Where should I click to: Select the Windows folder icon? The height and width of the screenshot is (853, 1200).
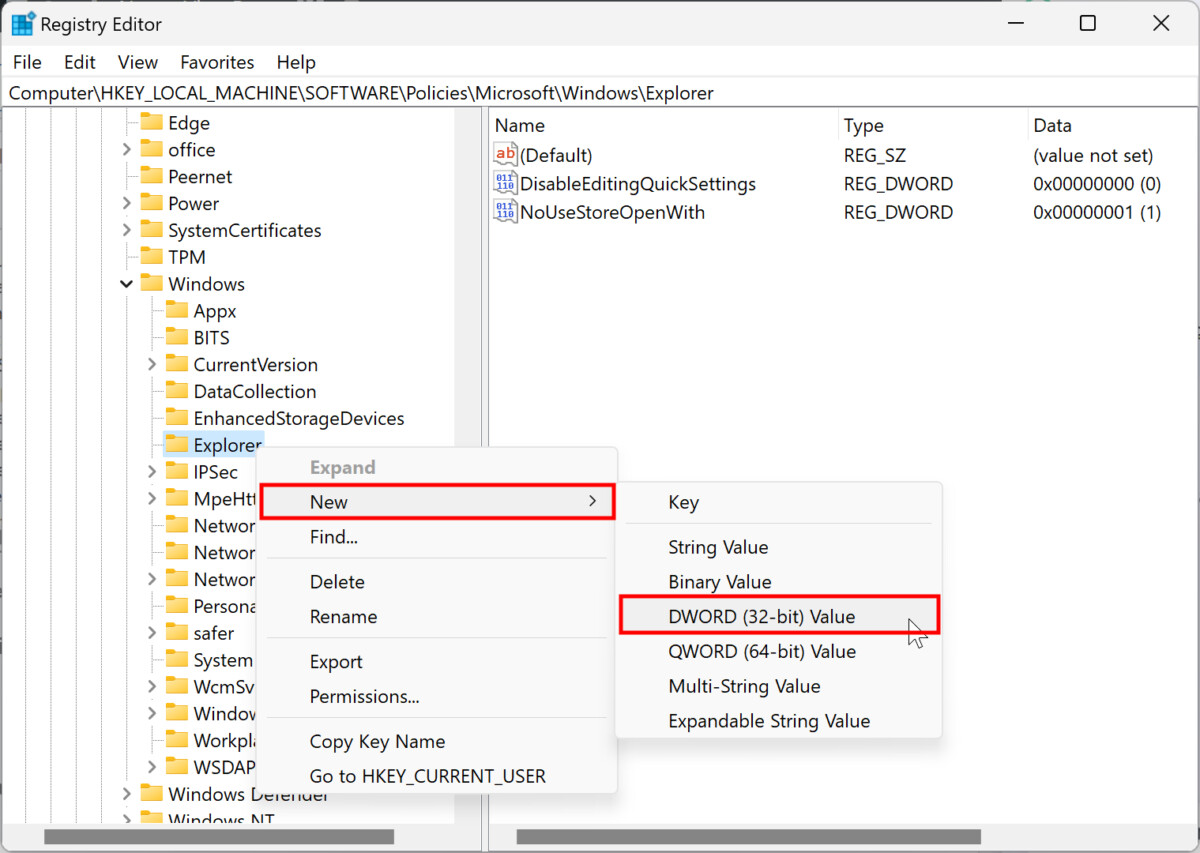coord(152,284)
